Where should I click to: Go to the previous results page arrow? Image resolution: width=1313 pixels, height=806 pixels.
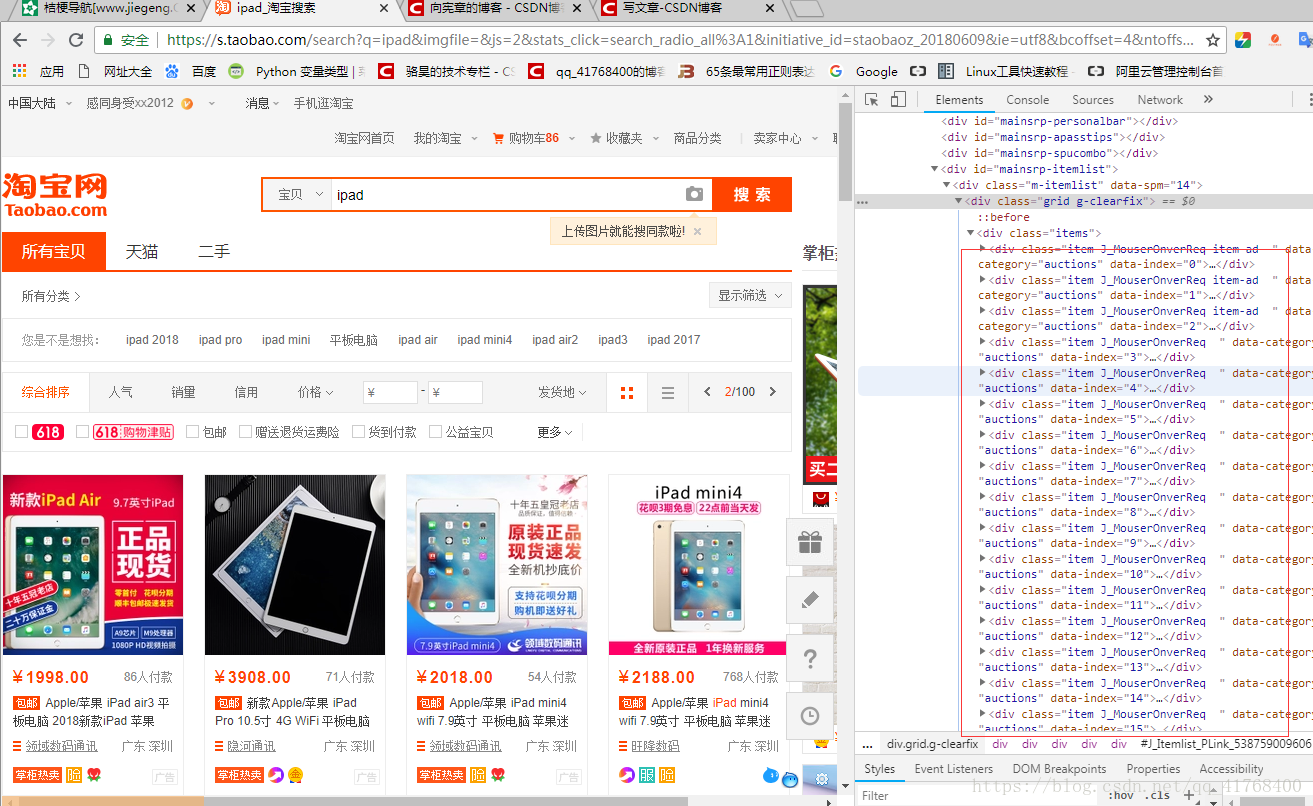click(708, 392)
